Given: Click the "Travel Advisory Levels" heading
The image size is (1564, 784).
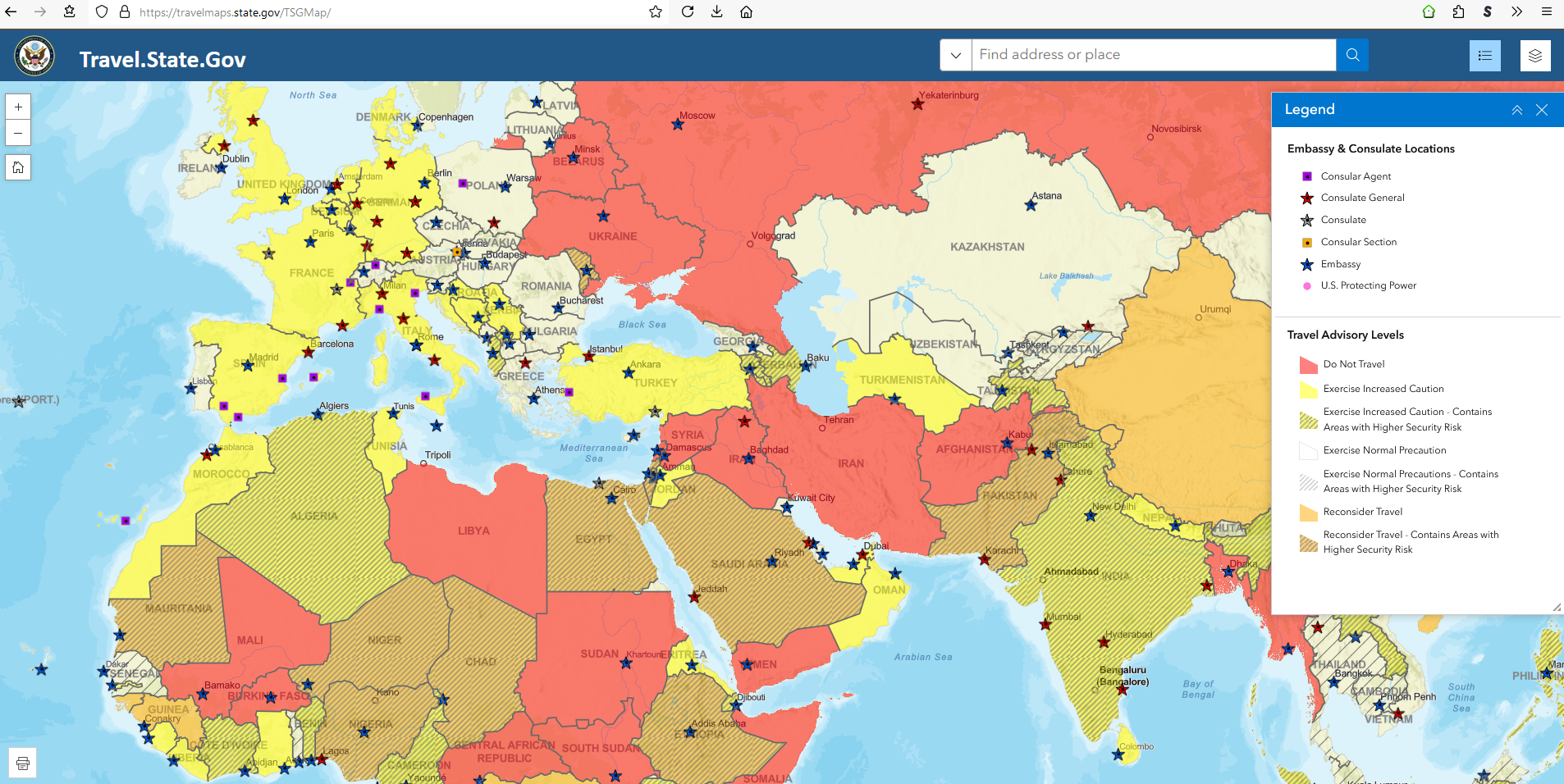Looking at the screenshot, I should (x=1346, y=335).
